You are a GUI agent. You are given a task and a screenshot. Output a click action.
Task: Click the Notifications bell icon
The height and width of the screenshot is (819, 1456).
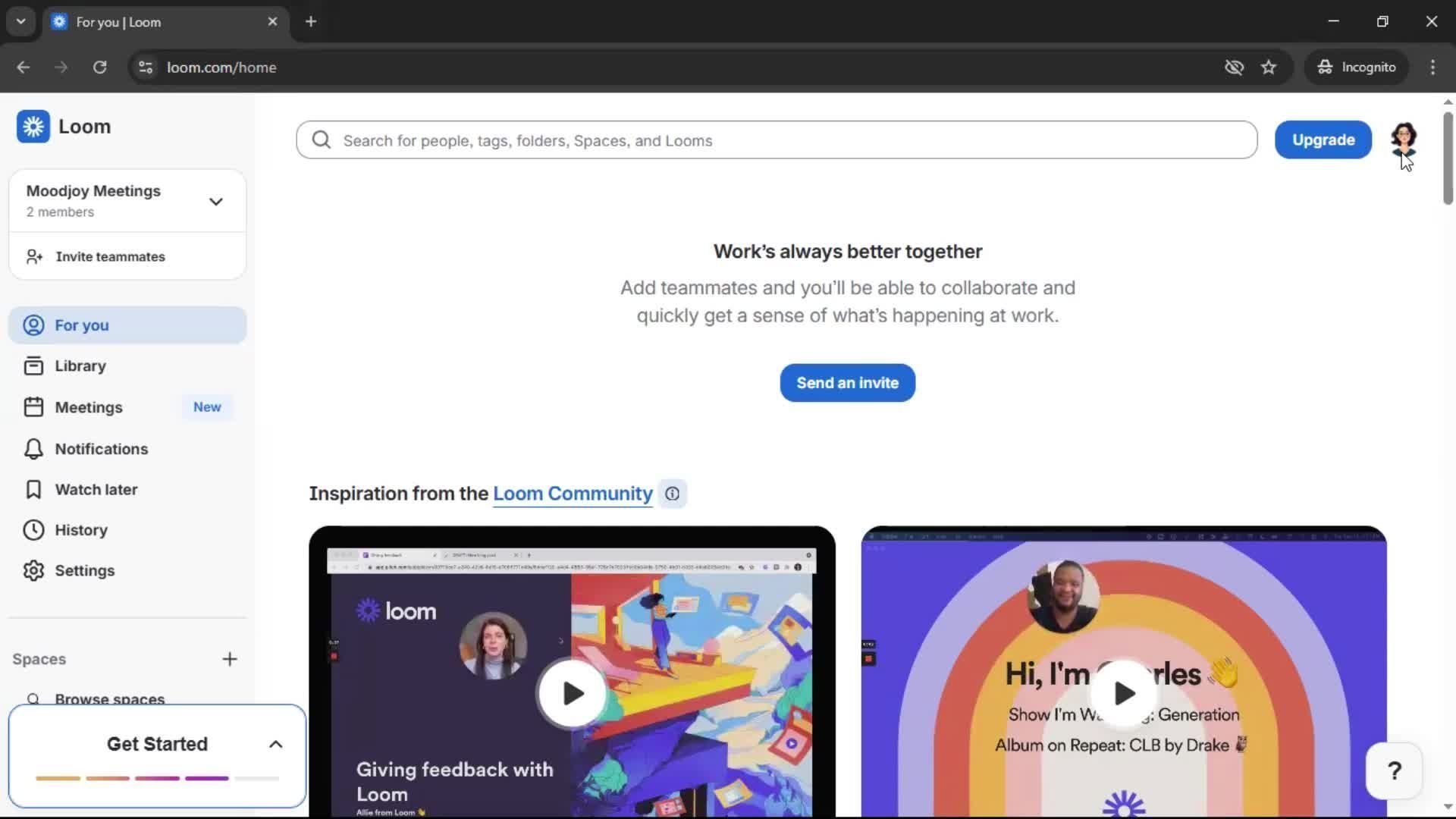point(33,449)
